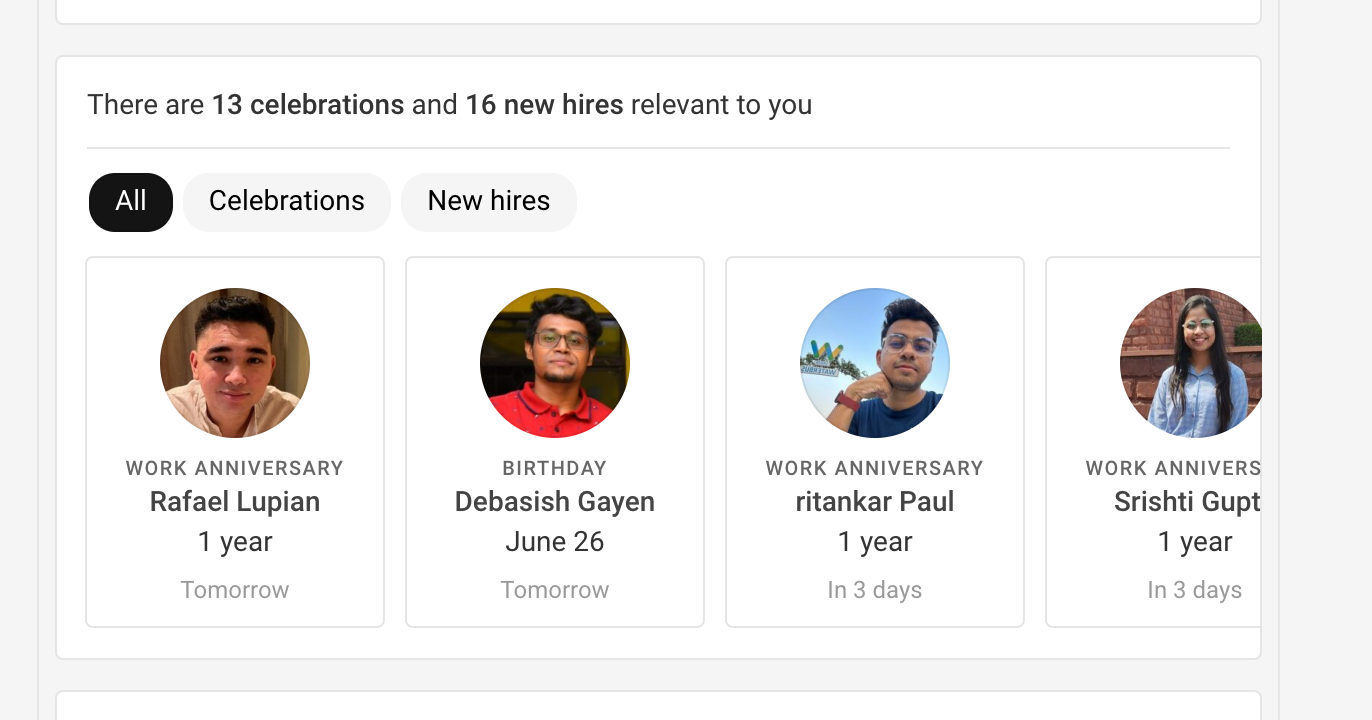Image resolution: width=1372 pixels, height=720 pixels.
Task: Click Tomorrow text under Rafael Lupian
Action: click(x=235, y=590)
